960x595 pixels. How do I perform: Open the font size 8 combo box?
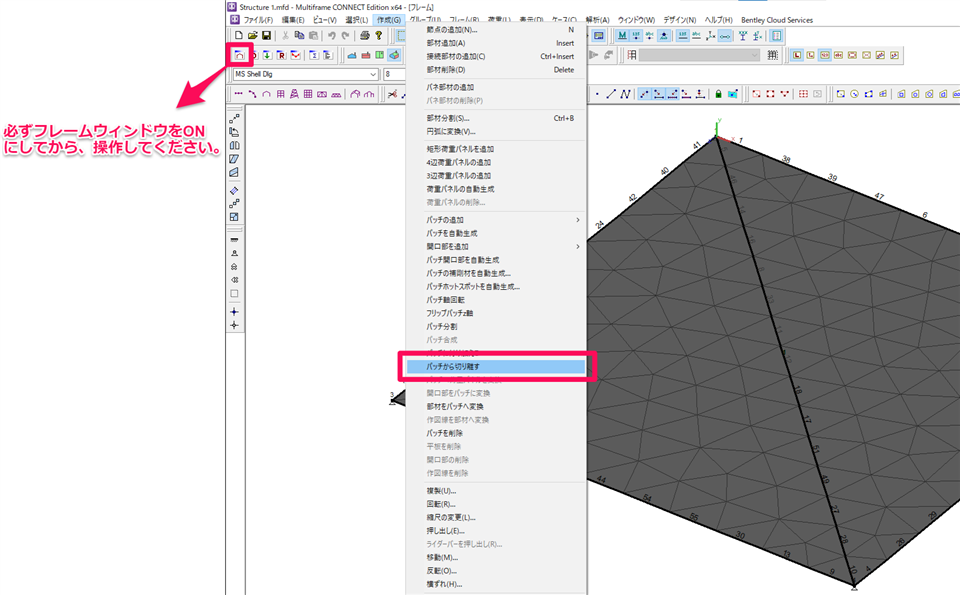pyautogui.click(x=394, y=74)
